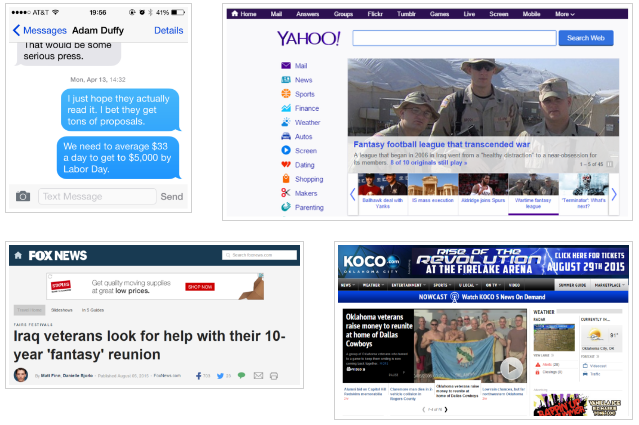The image size is (639, 425).
Task: Click Fox News home icon
Action: pos(18,255)
